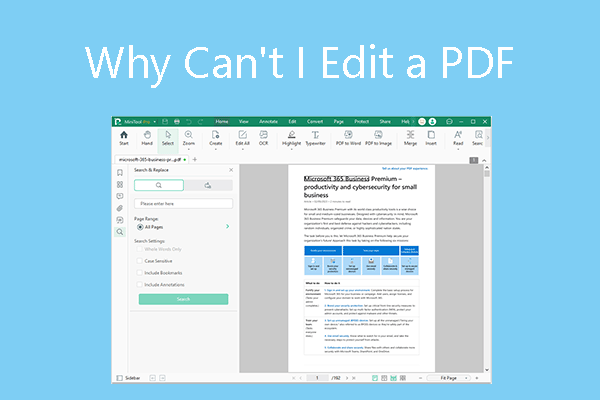Click the Save icon in title bar
The width and height of the screenshot is (600, 400).
pos(165,121)
